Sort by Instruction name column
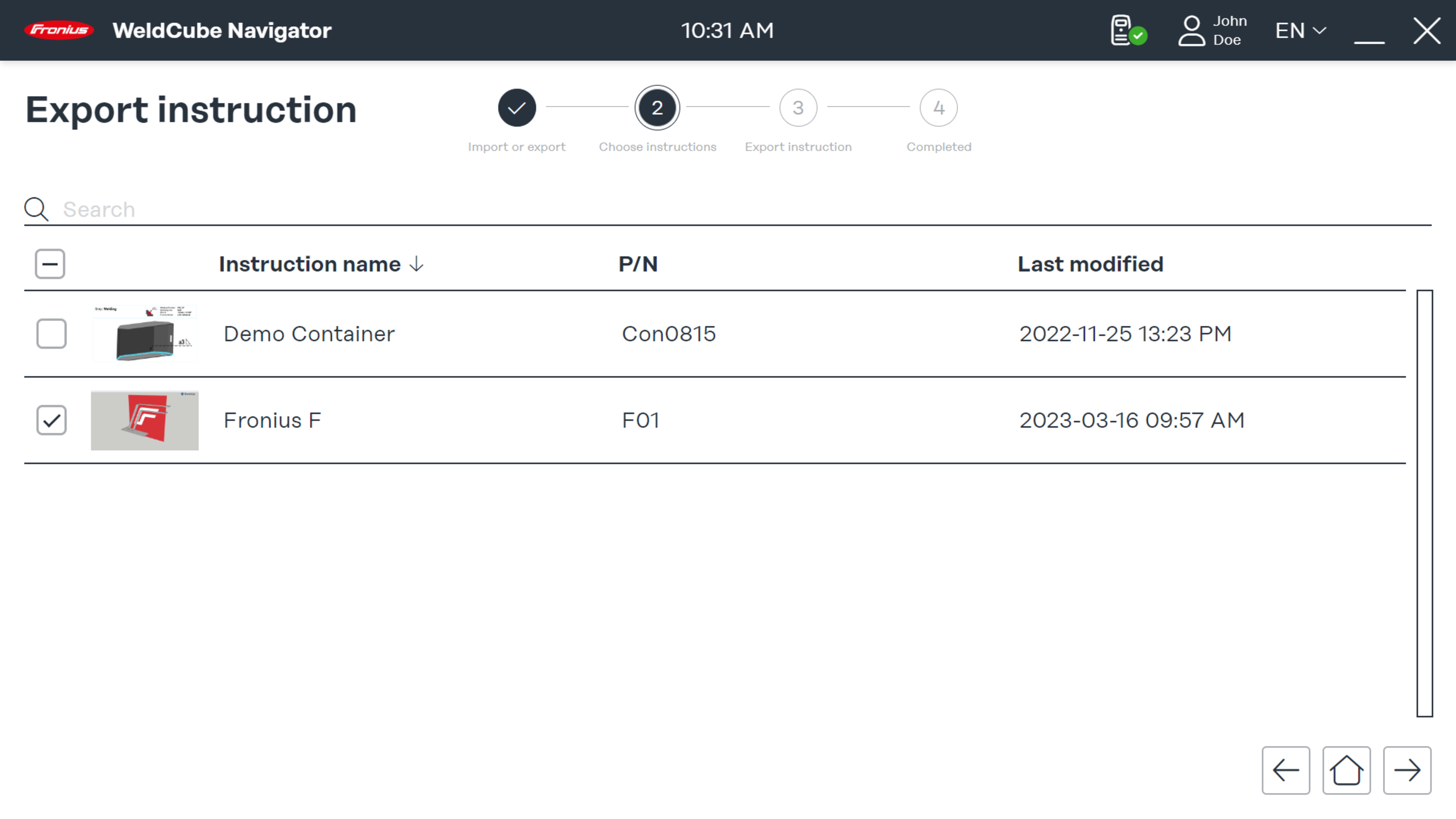The width and height of the screenshot is (1456, 819). [x=310, y=264]
